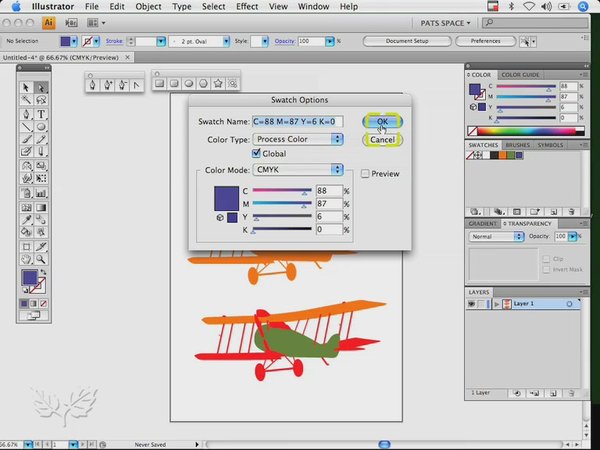Click New Swatch icon in Swatches panel

[553, 212]
